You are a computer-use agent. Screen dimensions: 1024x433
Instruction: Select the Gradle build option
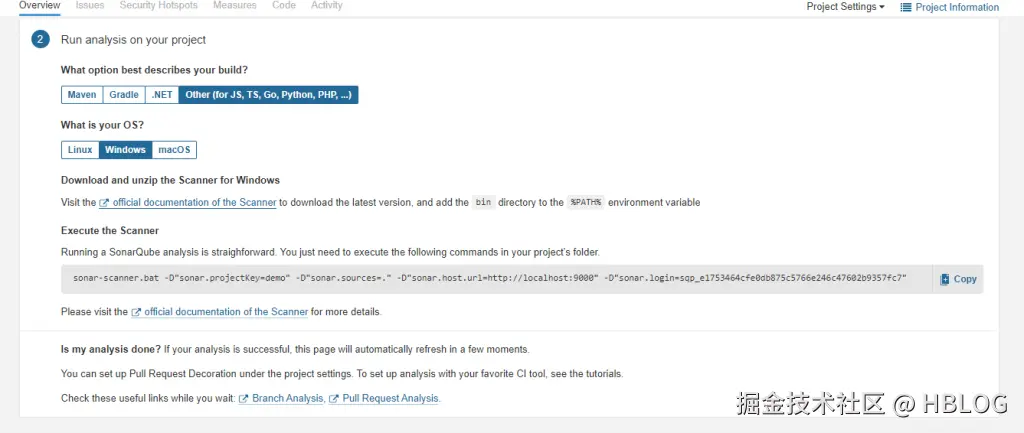tap(124, 95)
